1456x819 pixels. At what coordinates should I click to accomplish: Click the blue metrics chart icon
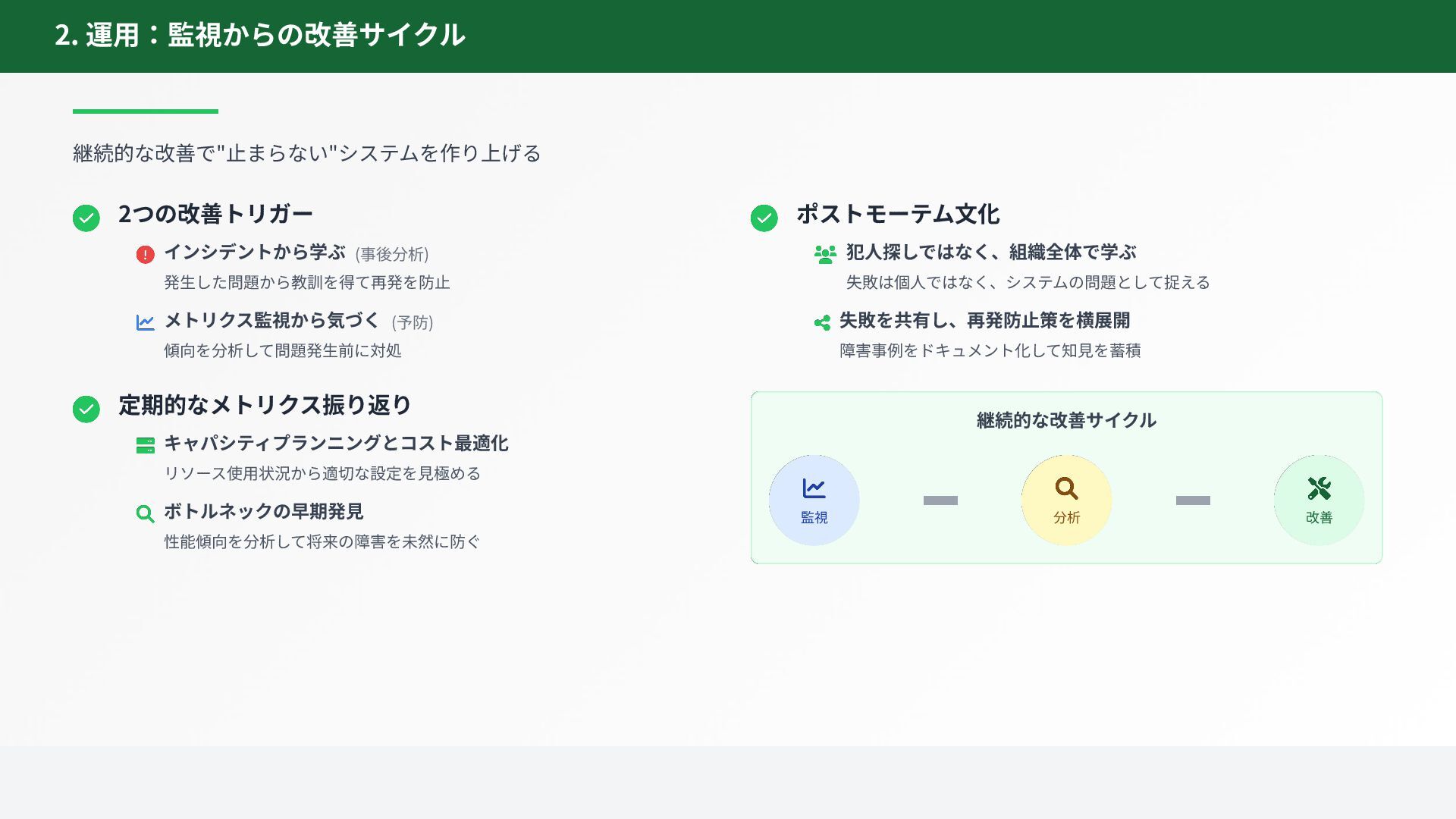click(x=145, y=322)
